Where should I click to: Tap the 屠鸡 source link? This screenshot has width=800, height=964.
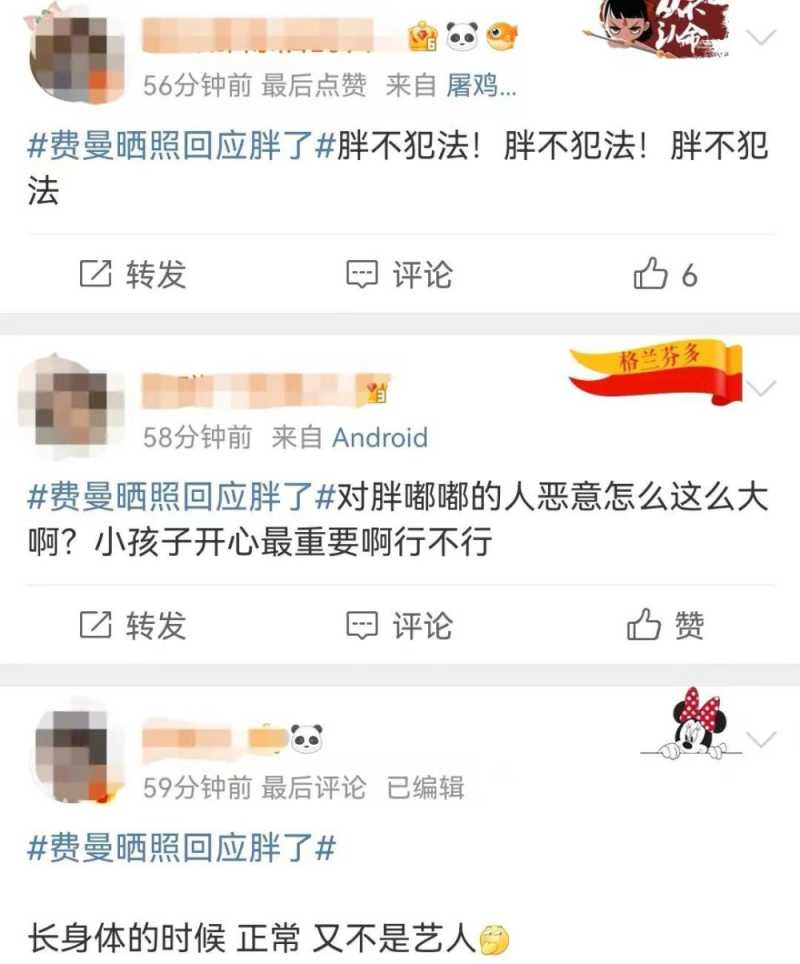(481, 85)
